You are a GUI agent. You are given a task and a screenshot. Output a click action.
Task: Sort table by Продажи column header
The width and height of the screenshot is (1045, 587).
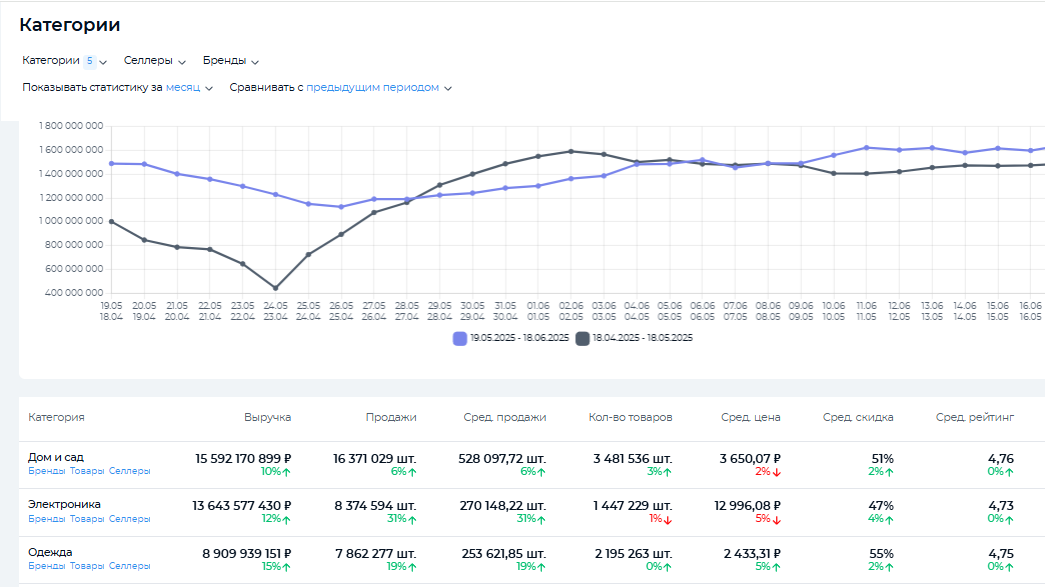(390, 417)
